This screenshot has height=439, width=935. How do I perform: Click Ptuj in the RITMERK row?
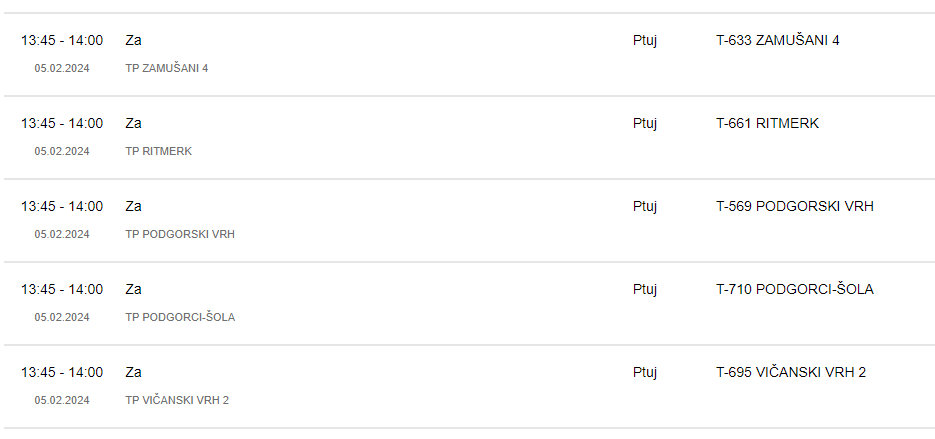[x=645, y=123]
